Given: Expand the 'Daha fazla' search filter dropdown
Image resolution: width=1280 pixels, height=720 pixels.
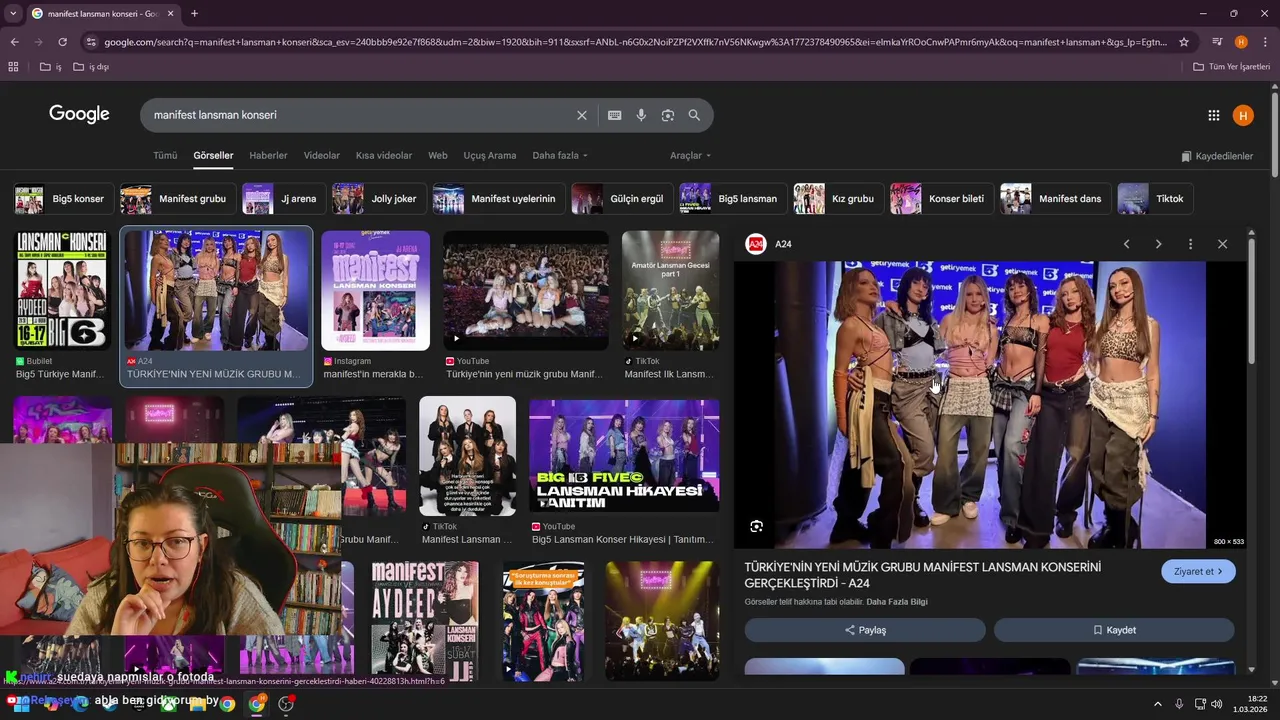Looking at the screenshot, I should coord(560,155).
